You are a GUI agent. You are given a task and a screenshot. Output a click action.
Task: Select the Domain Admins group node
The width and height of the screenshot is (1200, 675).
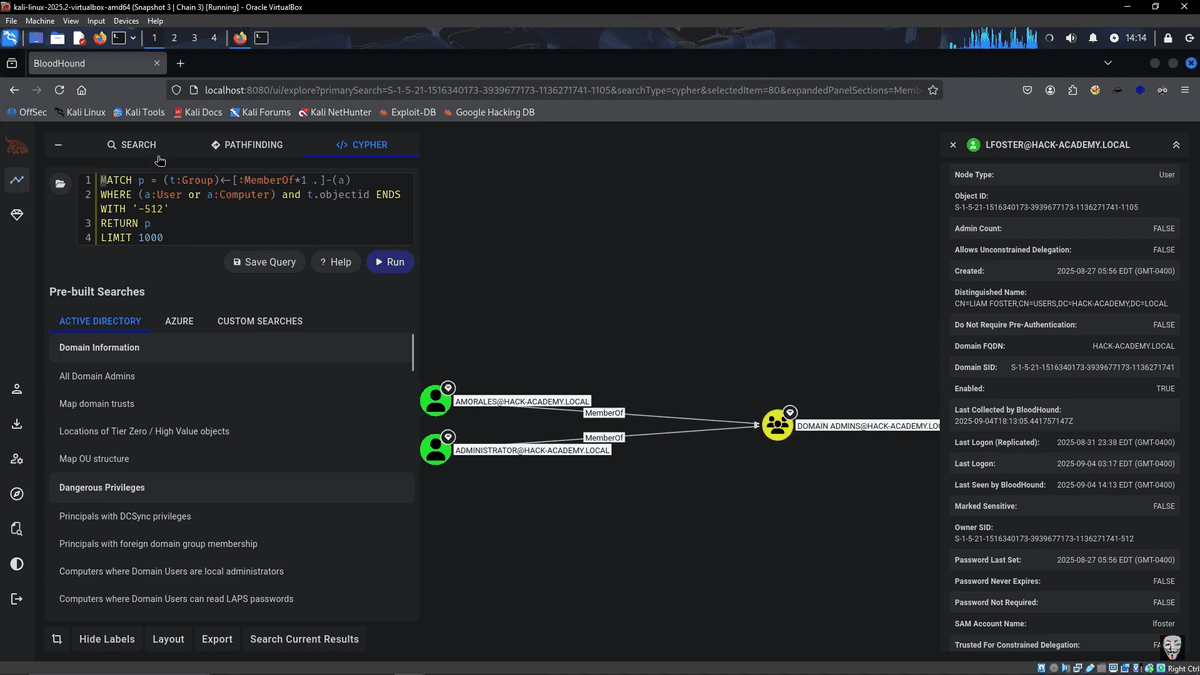pos(777,425)
